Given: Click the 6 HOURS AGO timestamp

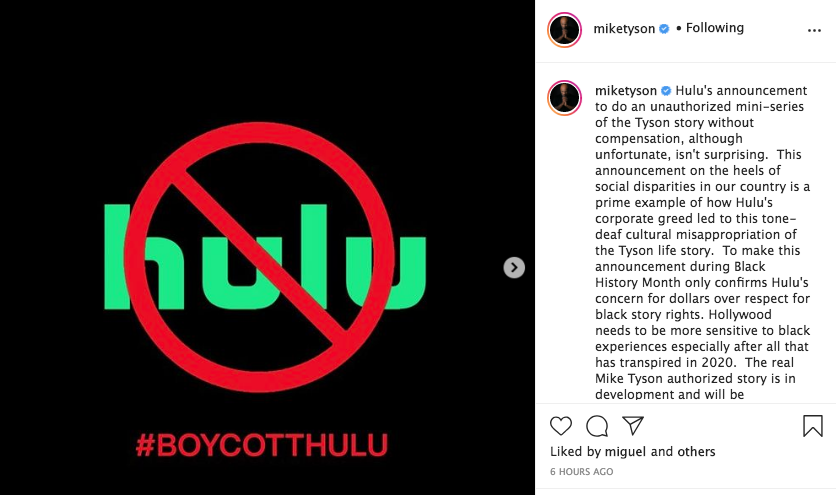Looking at the screenshot, I should [582, 472].
